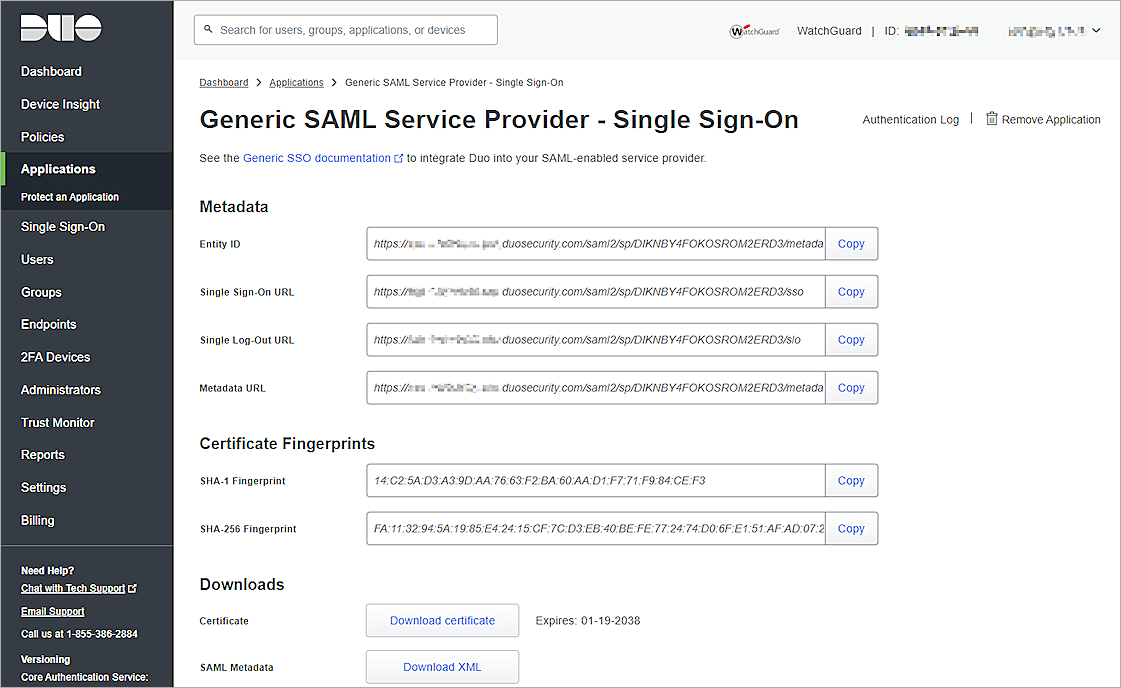Click the Duo logo in the sidebar
The height and width of the screenshot is (688, 1121).
(x=58, y=27)
